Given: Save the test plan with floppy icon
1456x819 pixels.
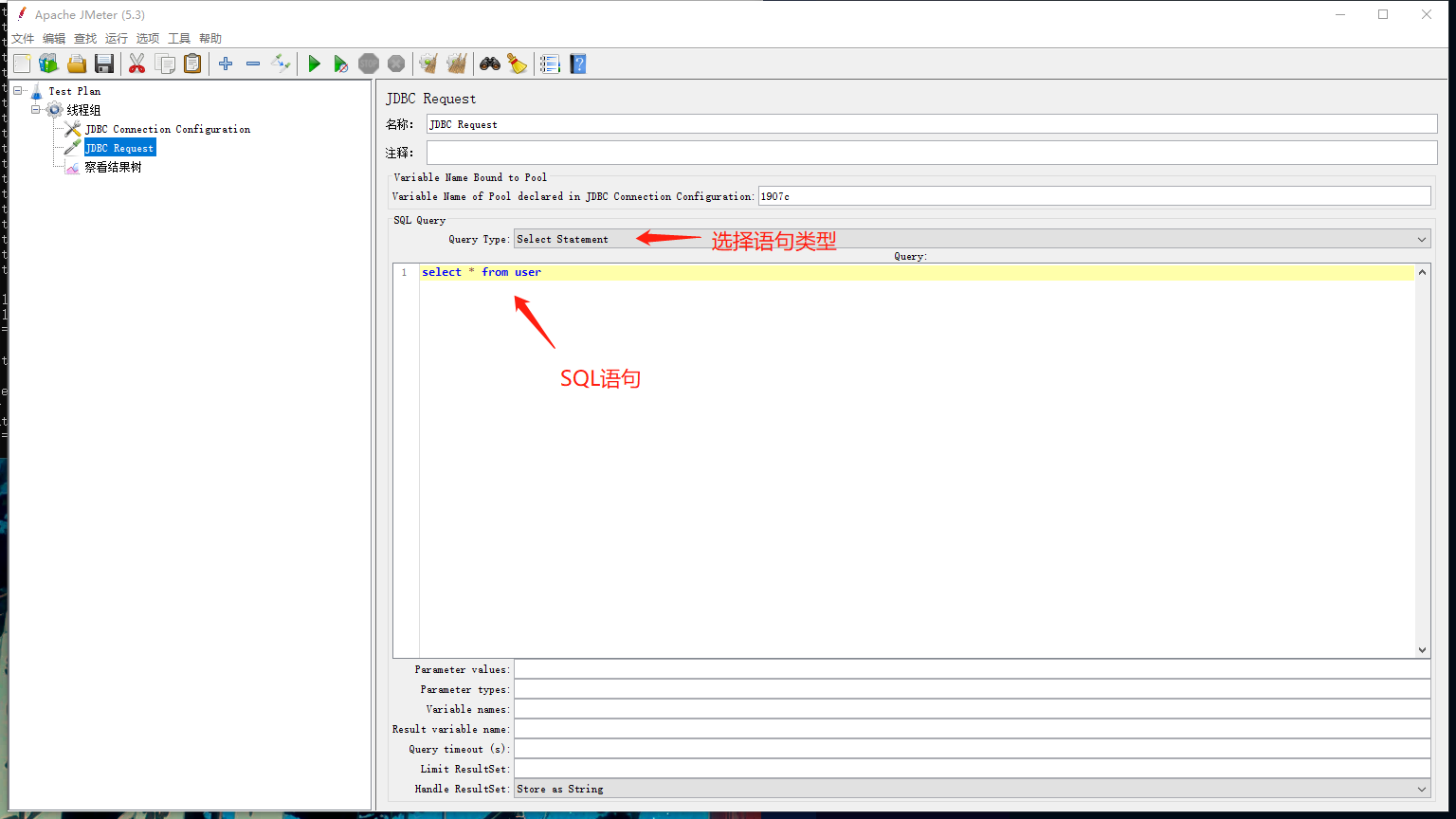Looking at the screenshot, I should [x=104, y=64].
